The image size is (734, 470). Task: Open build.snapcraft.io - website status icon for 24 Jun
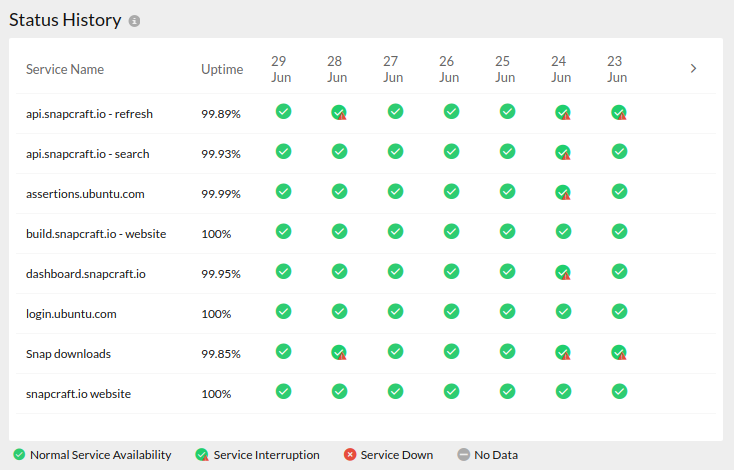point(563,231)
